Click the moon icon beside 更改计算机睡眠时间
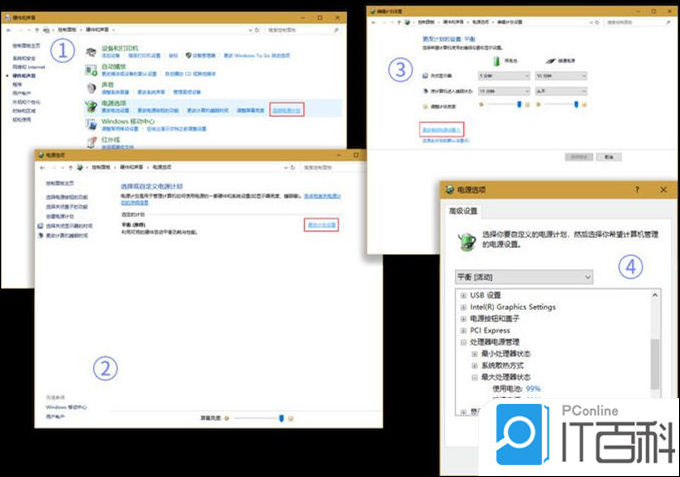The width and height of the screenshot is (680, 477). click(40, 235)
